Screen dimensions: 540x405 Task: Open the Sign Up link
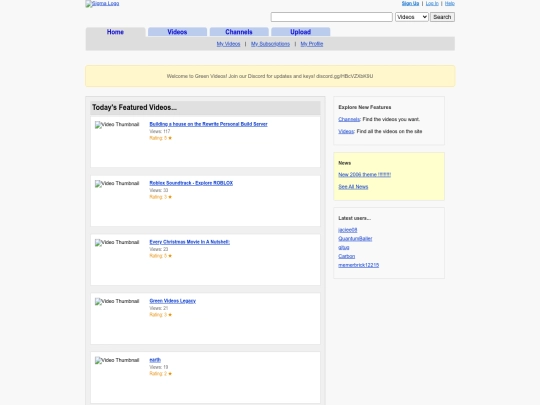click(x=410, y=3)
